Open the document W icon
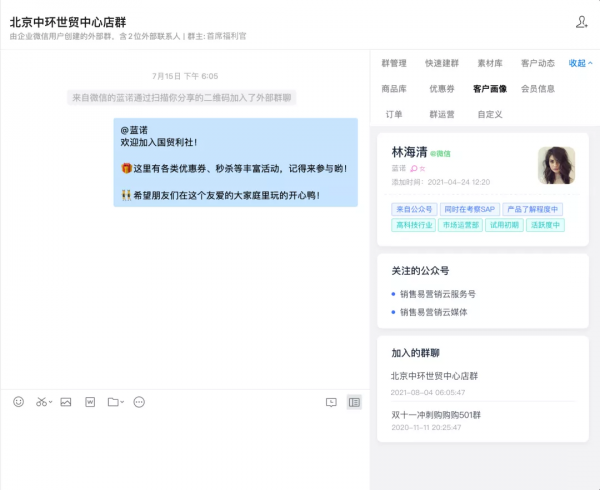 (x=90, y=402)
